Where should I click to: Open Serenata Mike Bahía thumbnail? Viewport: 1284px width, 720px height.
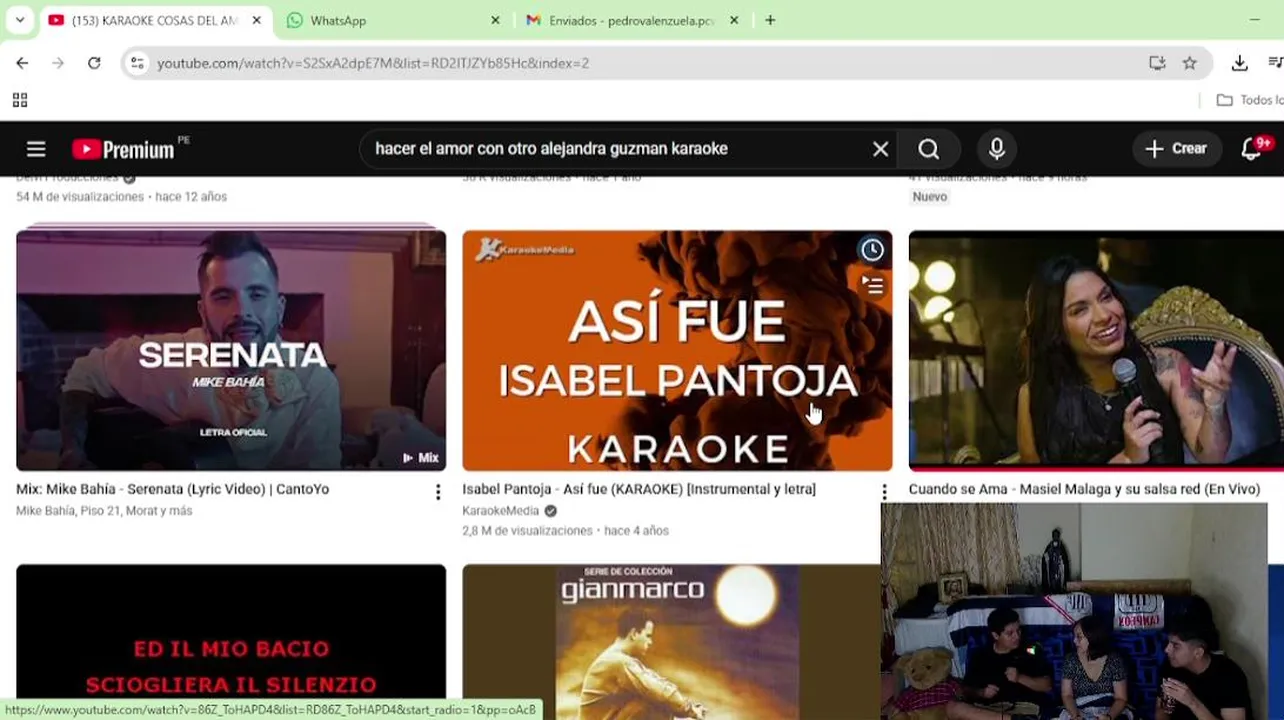[x=231, y=350]
